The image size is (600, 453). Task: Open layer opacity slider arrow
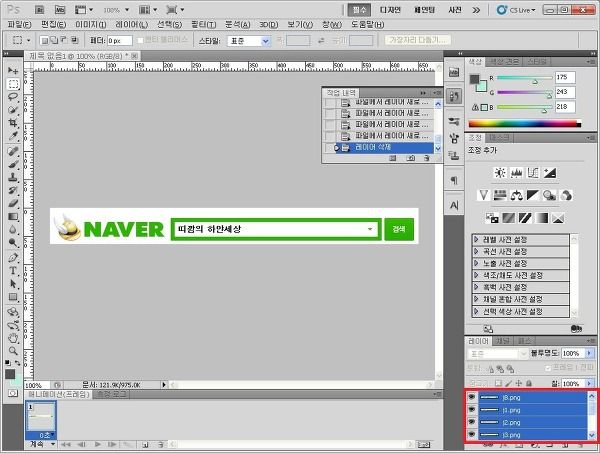pos(589,353)
